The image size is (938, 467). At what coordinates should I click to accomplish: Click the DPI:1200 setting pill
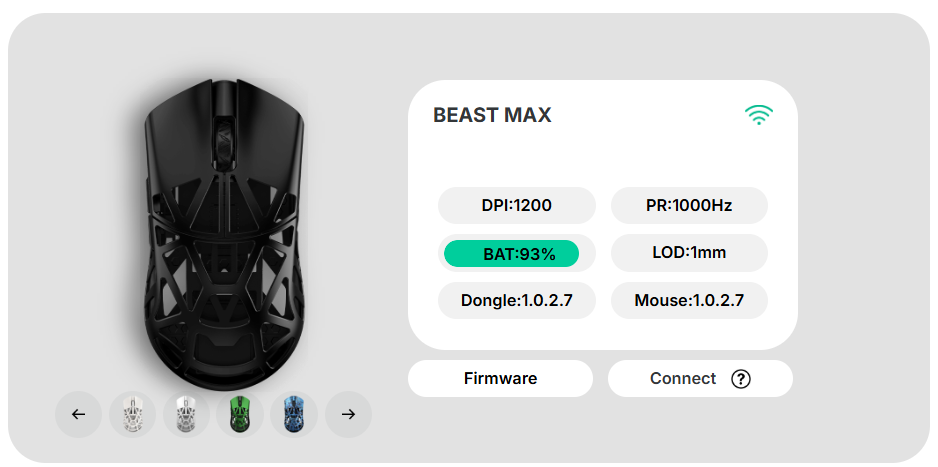pyautogui.click(x=516, y=206)
